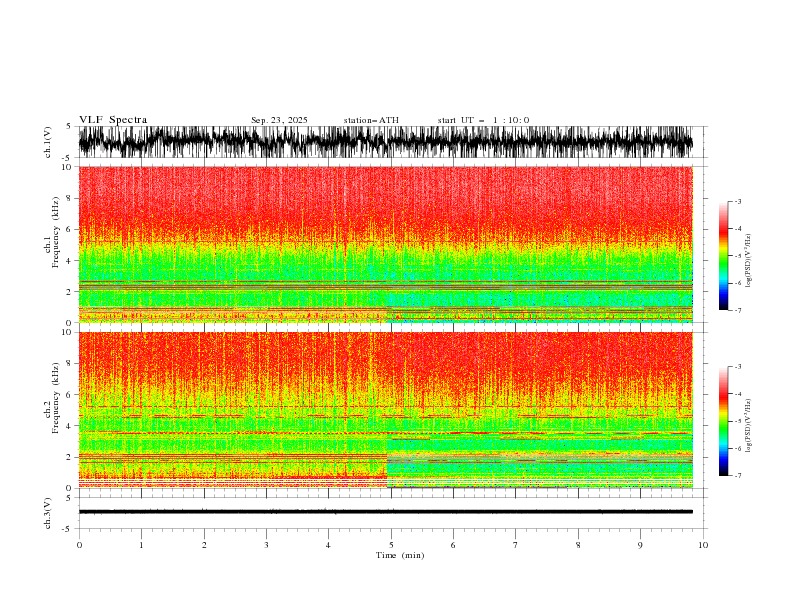Click the "ch.1(V)" waveform axis label

(x=48, y=142)
